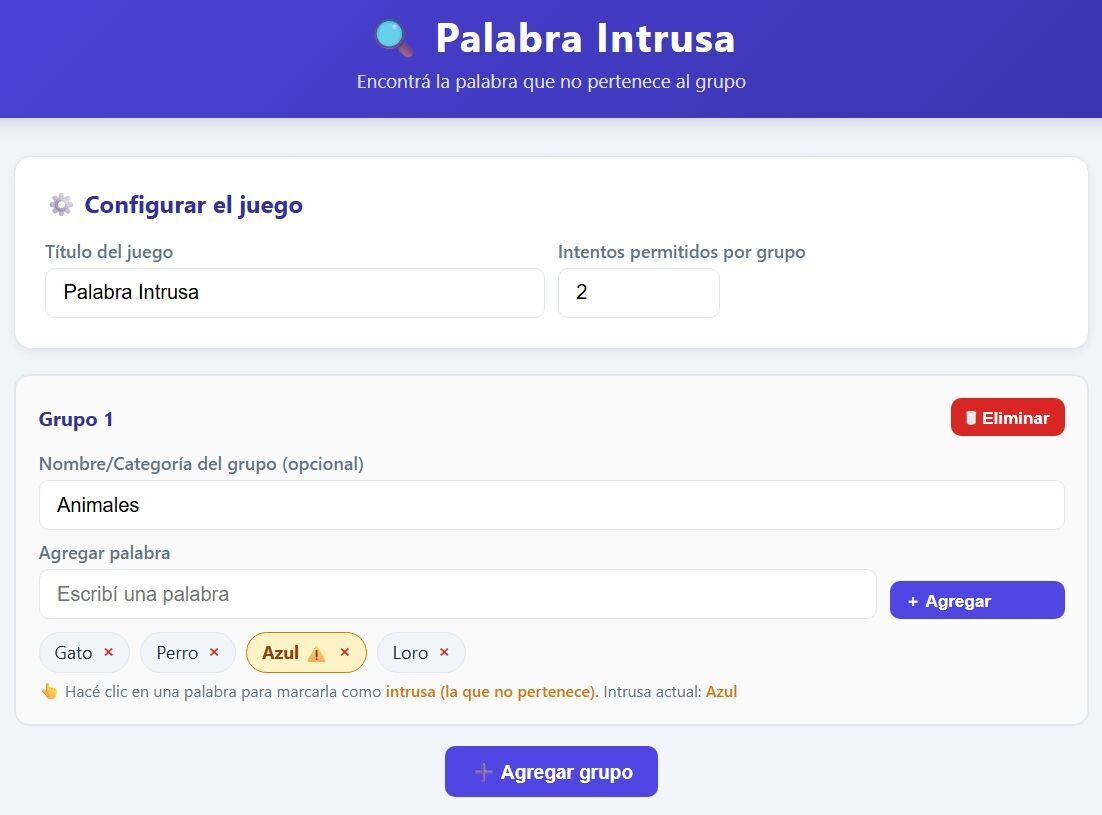Screen dimensions: 1102x815
Task: Remove the word Perro with its x
Action: point(214,652)
